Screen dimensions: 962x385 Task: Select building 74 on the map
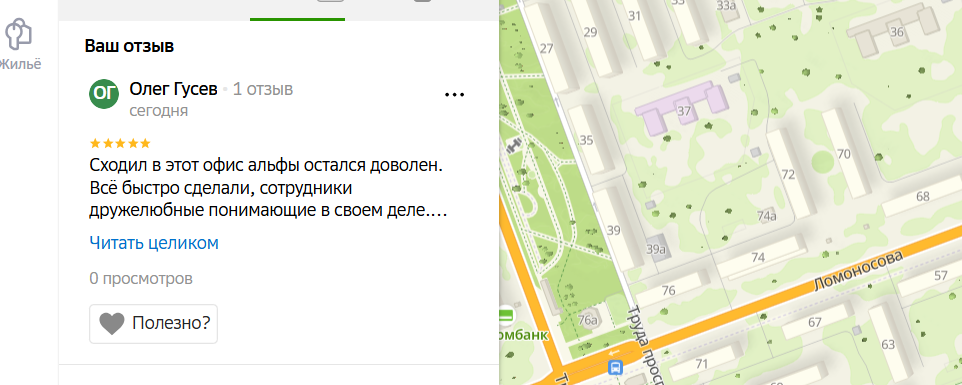(x=758, y=257)
